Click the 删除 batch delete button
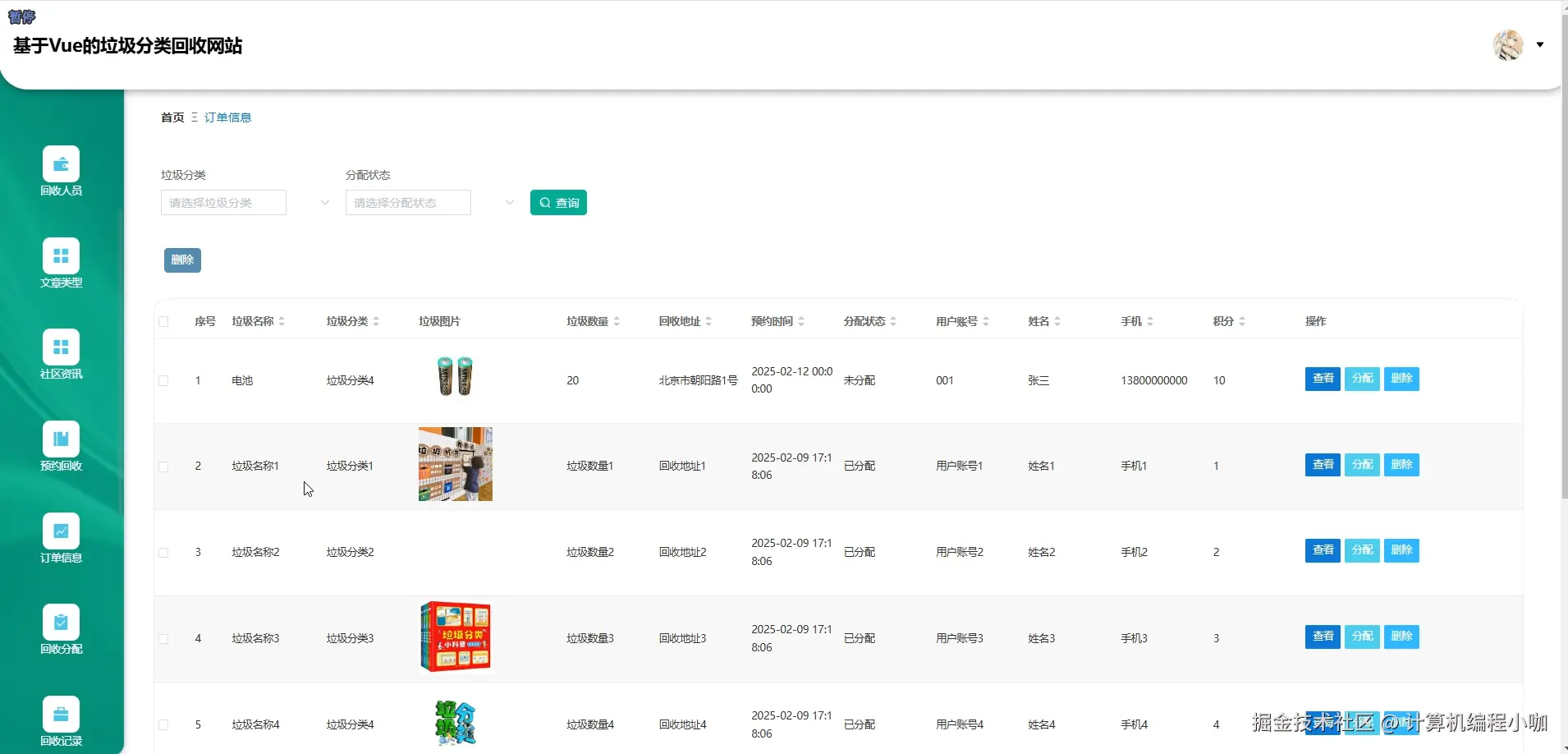 181,260
